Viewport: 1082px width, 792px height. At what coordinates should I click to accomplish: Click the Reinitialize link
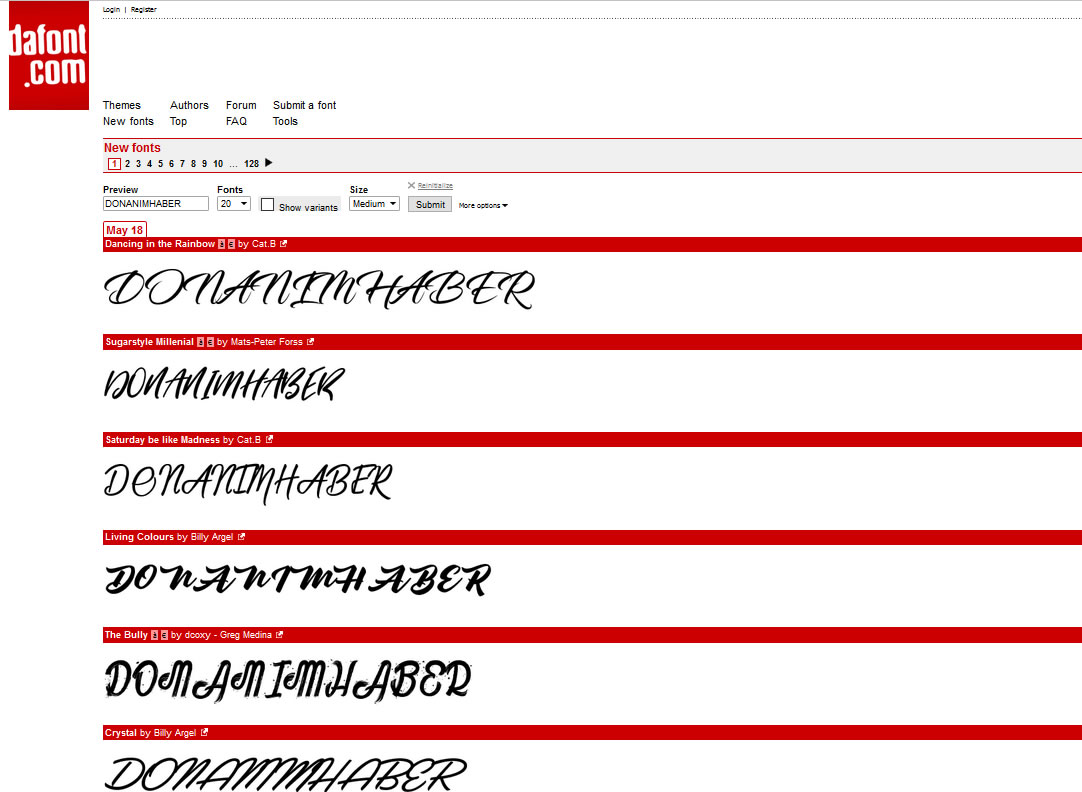coord(435,186)
